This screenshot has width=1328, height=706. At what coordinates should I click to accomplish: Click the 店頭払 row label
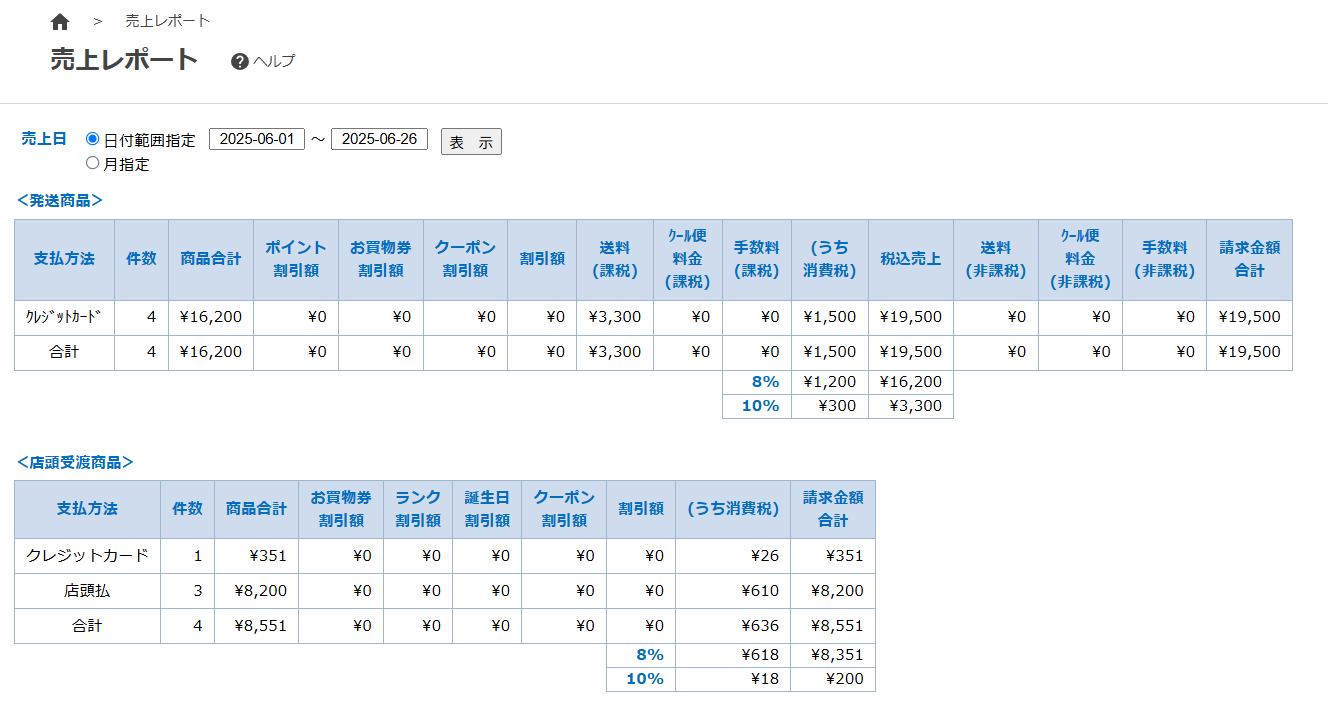point(87,591)
